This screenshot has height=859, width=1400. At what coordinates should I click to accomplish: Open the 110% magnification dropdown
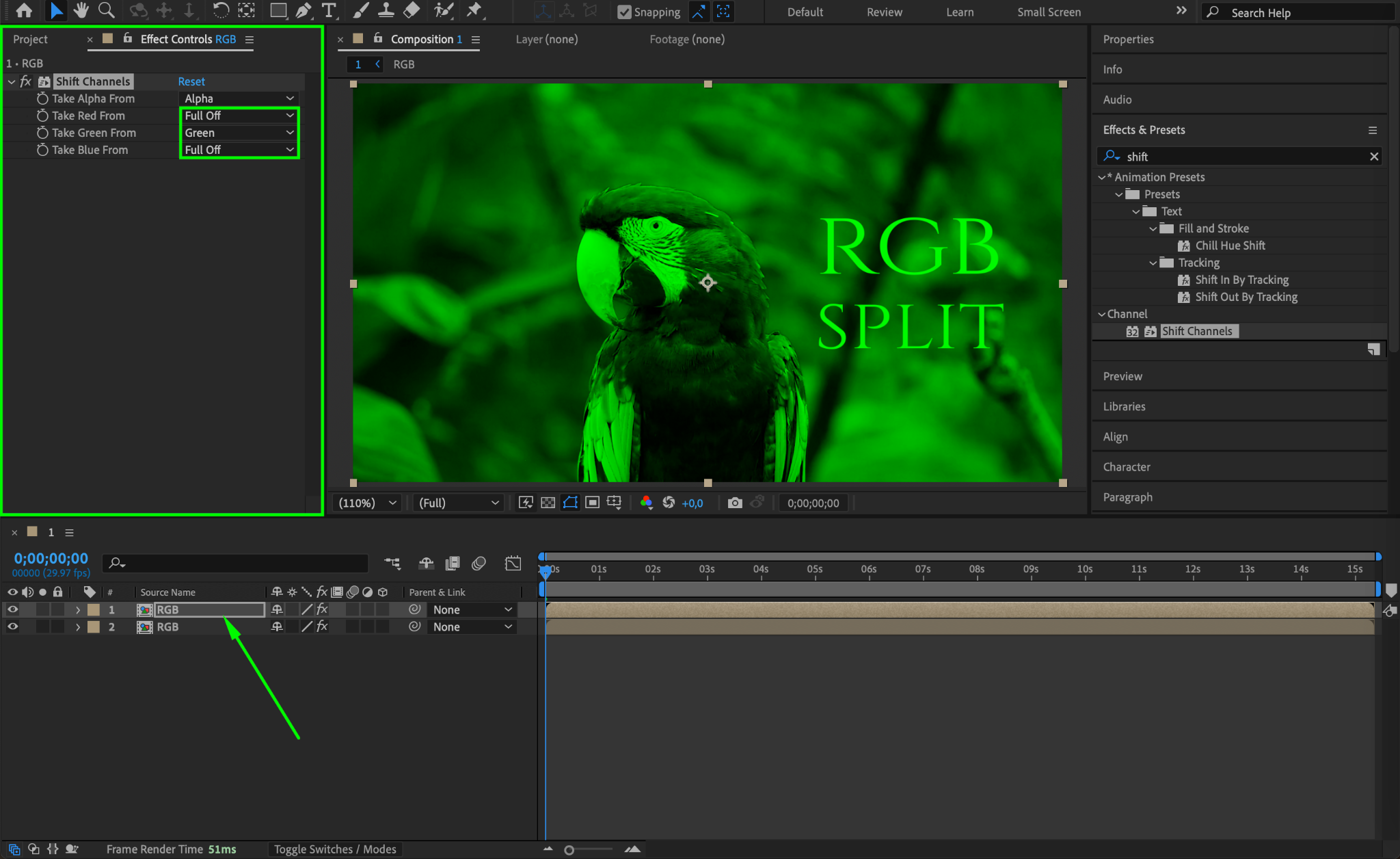click(368, 503)
